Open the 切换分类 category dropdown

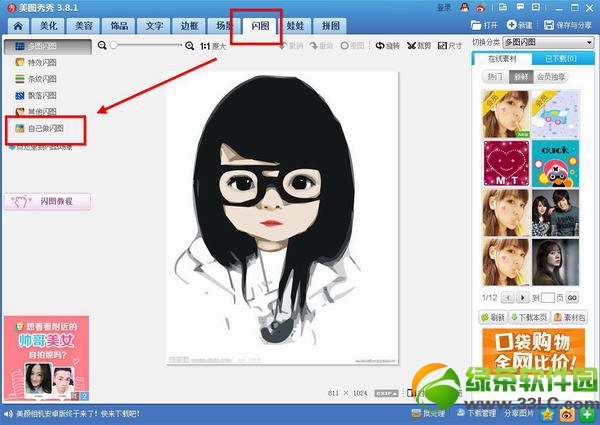[548, 42]
